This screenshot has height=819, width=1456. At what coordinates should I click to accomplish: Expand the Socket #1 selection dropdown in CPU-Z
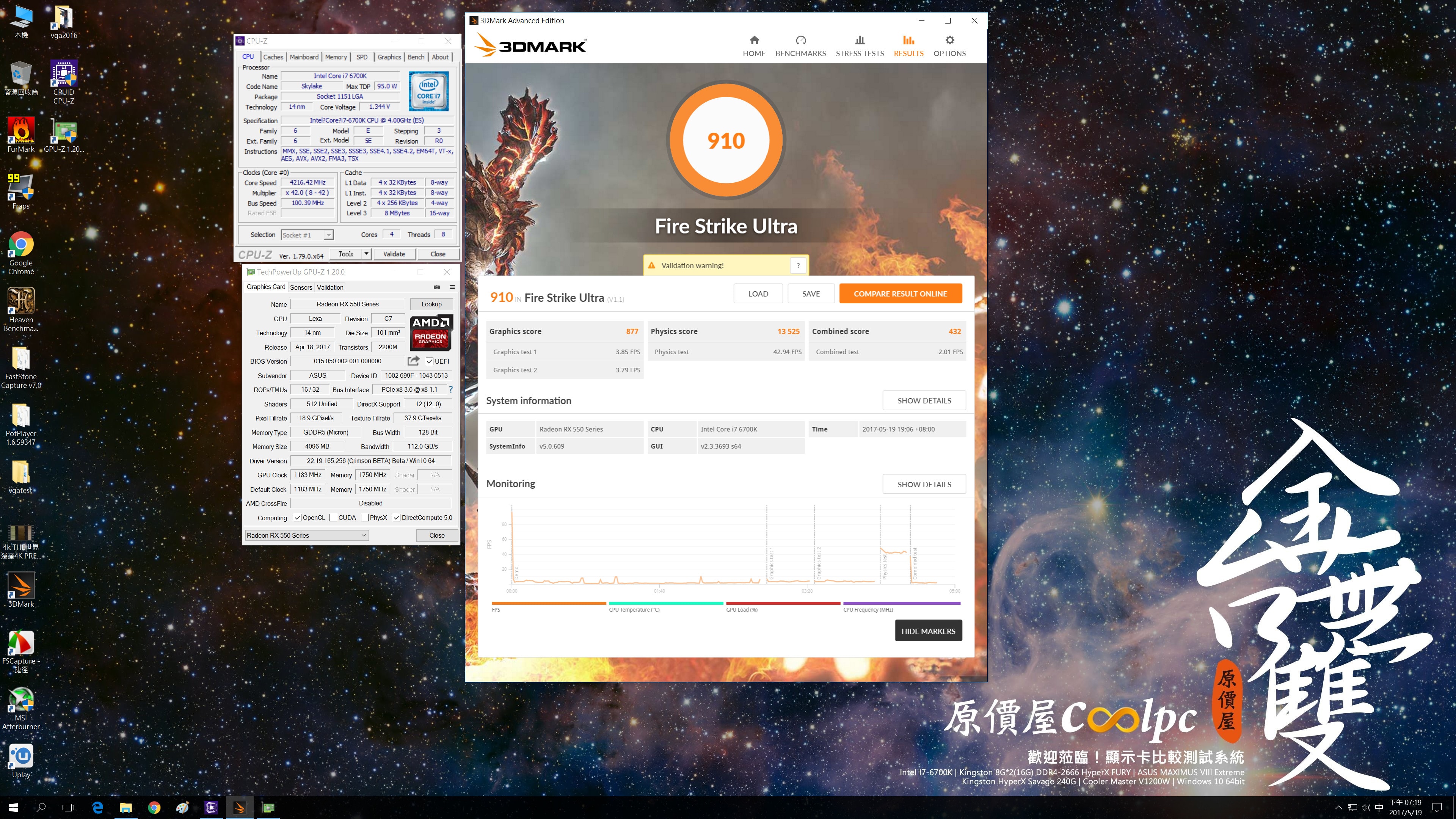tap(328, 235)
